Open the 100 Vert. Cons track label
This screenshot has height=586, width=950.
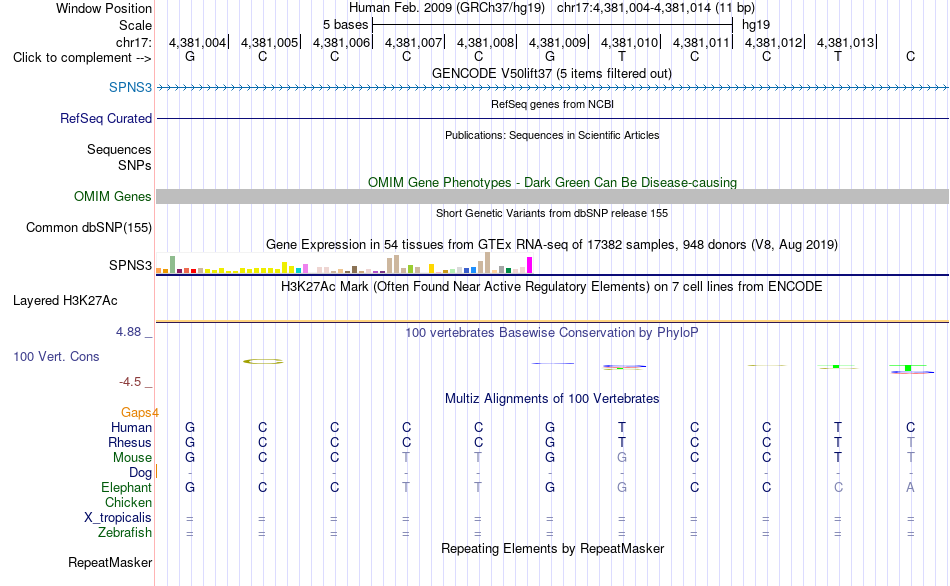pos(56,356)
